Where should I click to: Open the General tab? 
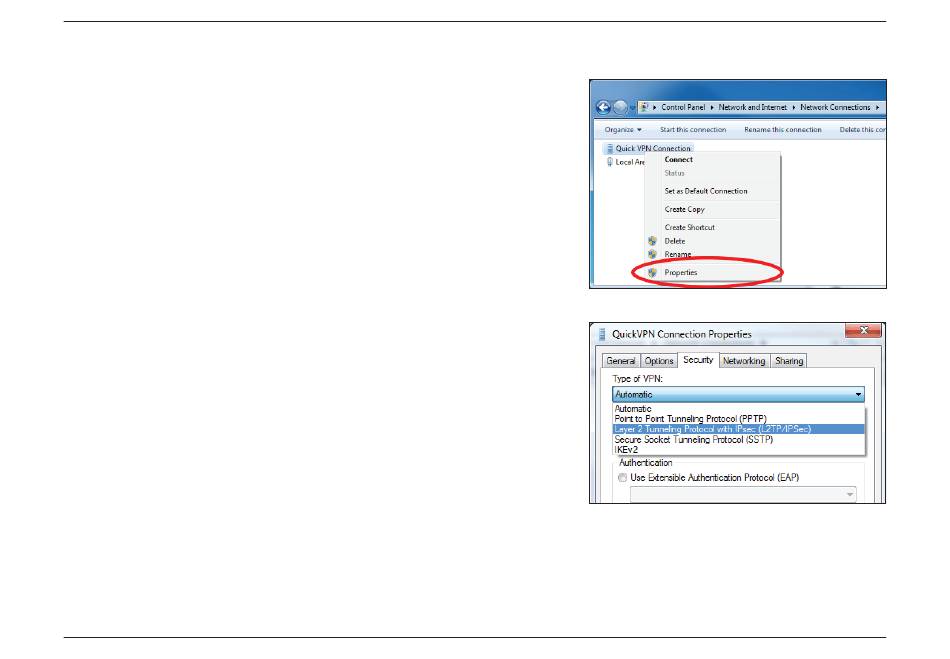coord(620,361)
